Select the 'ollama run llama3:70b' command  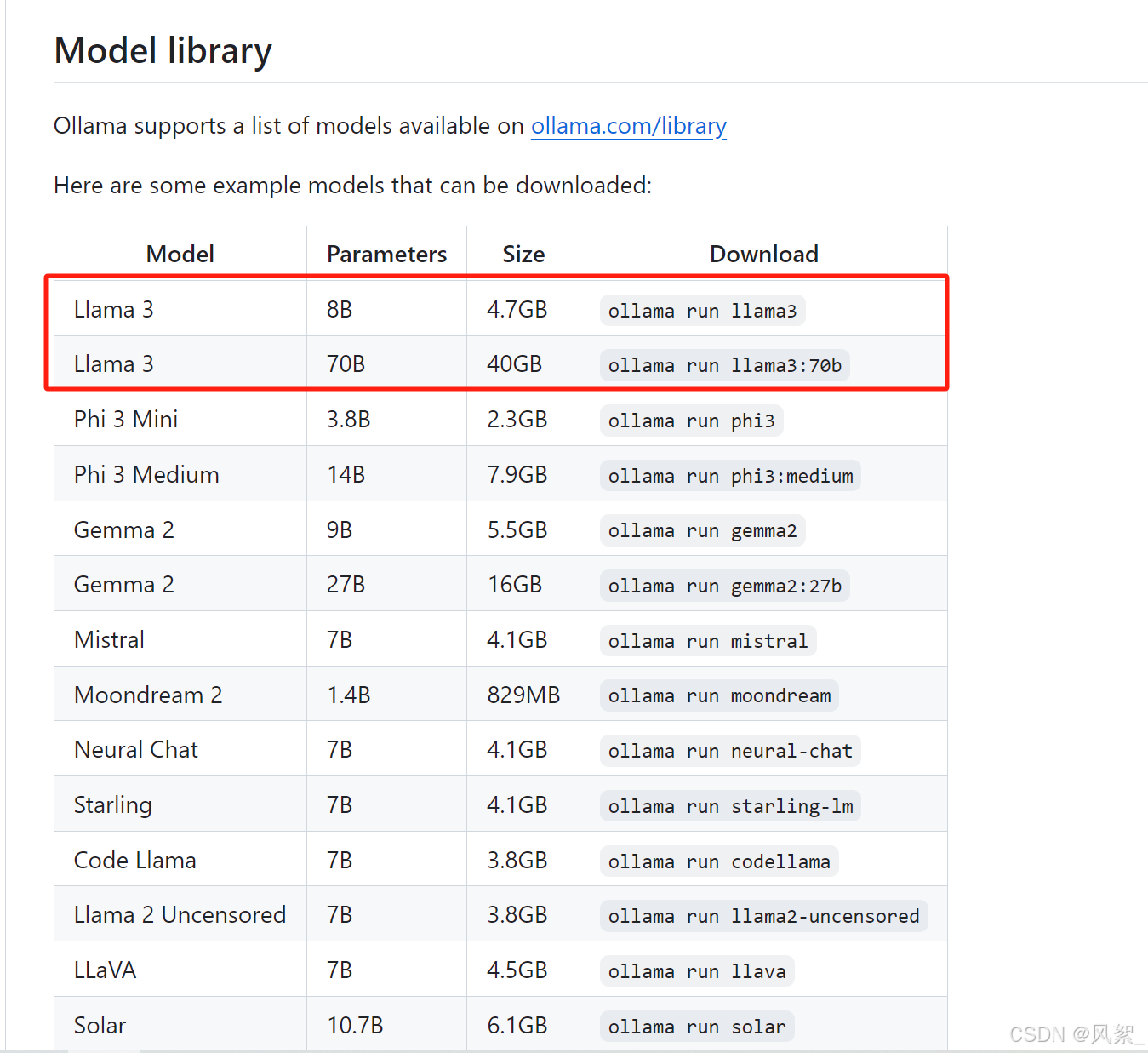coord(725,365)
